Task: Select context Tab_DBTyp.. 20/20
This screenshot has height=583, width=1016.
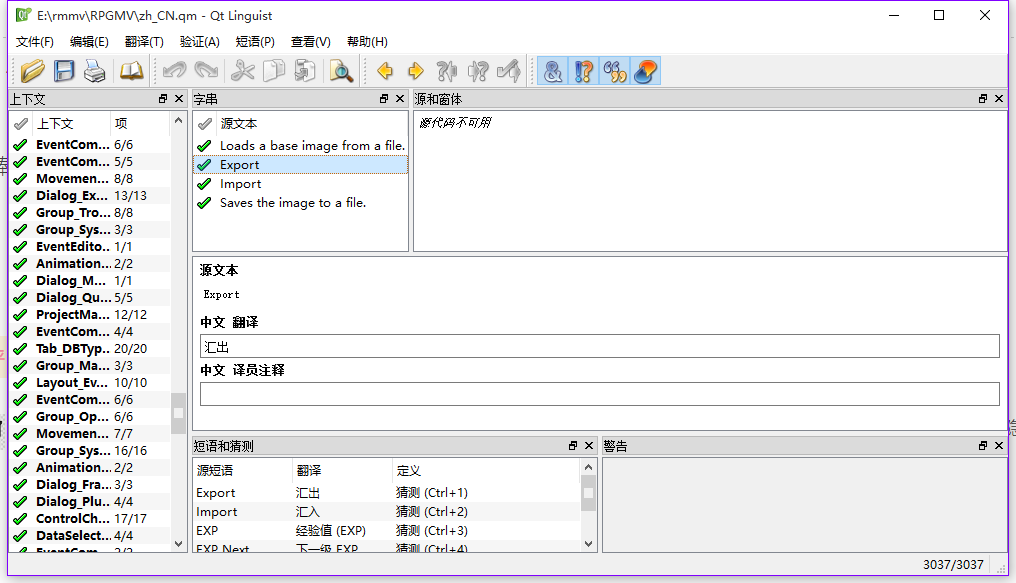Action: (91, 349)
